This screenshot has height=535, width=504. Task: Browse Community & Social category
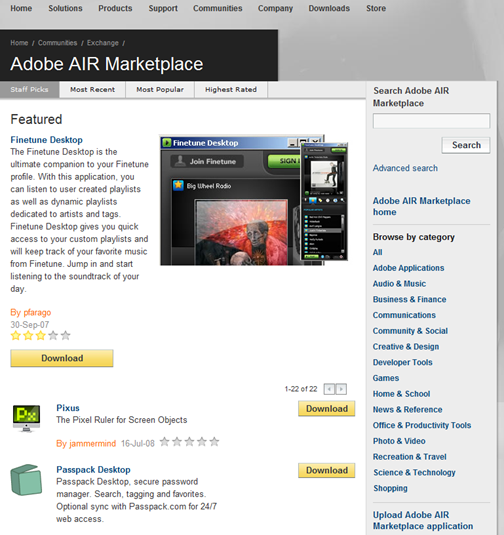410,331
